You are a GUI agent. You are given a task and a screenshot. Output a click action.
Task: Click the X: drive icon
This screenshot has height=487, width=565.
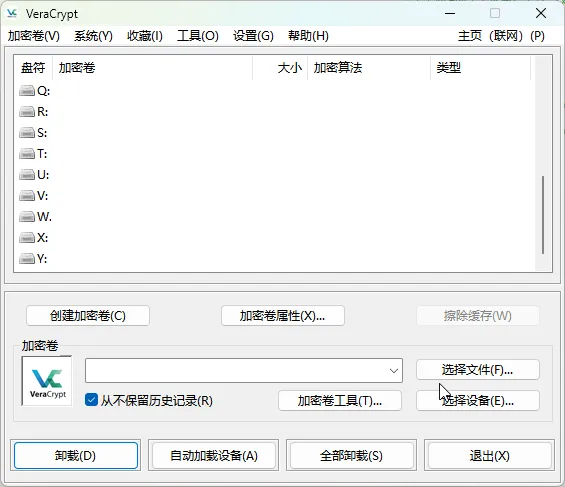coord(27,237)
